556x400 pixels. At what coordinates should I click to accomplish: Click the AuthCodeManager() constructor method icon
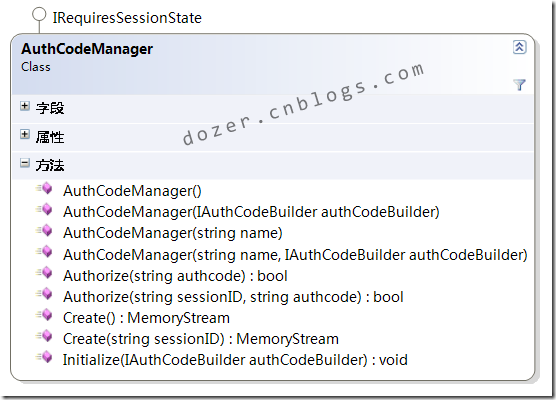tap(44, 189)
